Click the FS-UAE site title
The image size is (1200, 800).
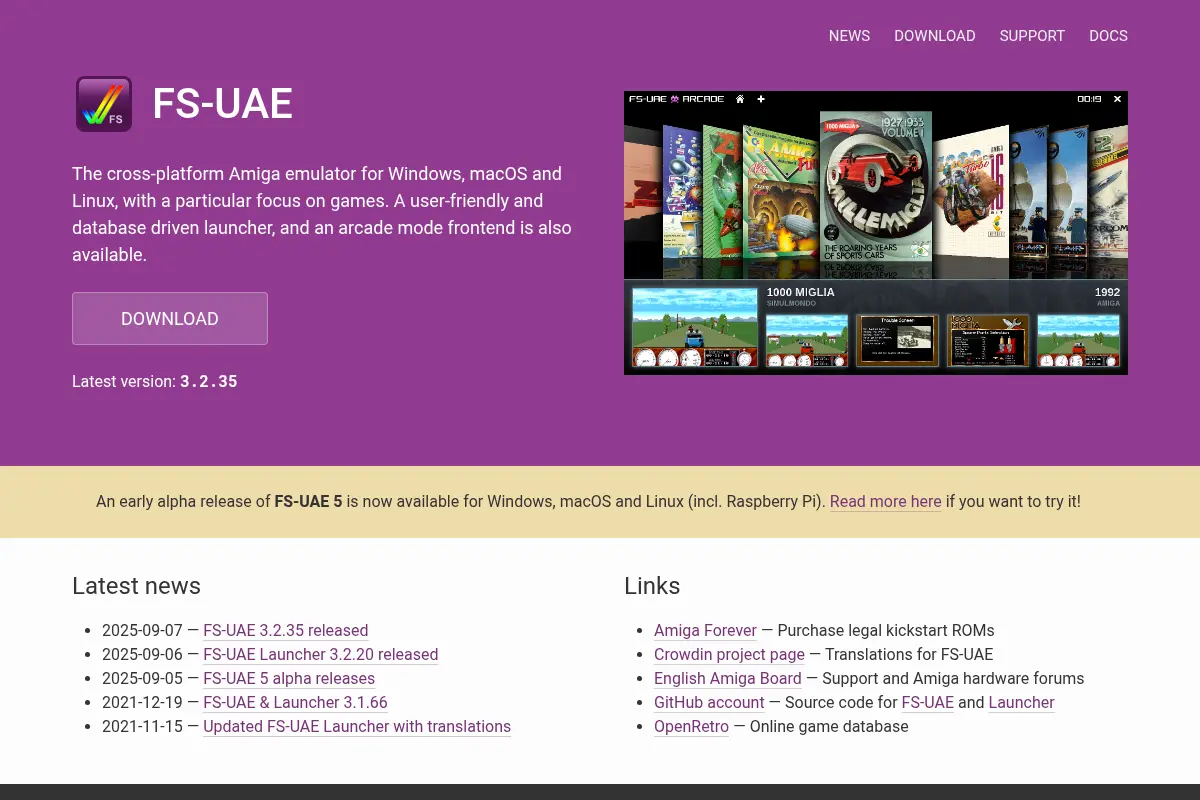click(222, 104)
